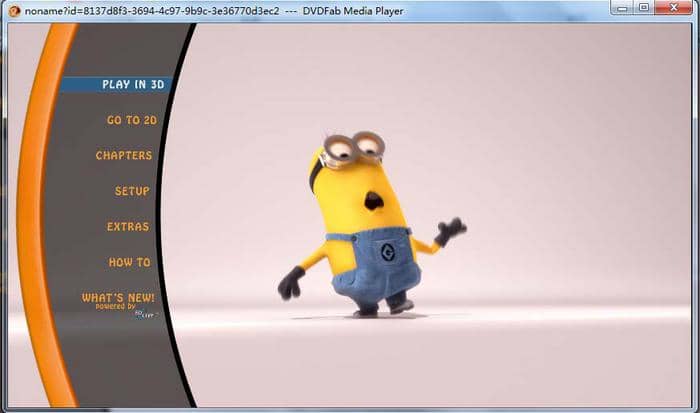Select WHAT'S NEW! menu entry
Image resolution: width=700 pixels, height=413 pixels.
pyautogui.click(x=118, y=297)
